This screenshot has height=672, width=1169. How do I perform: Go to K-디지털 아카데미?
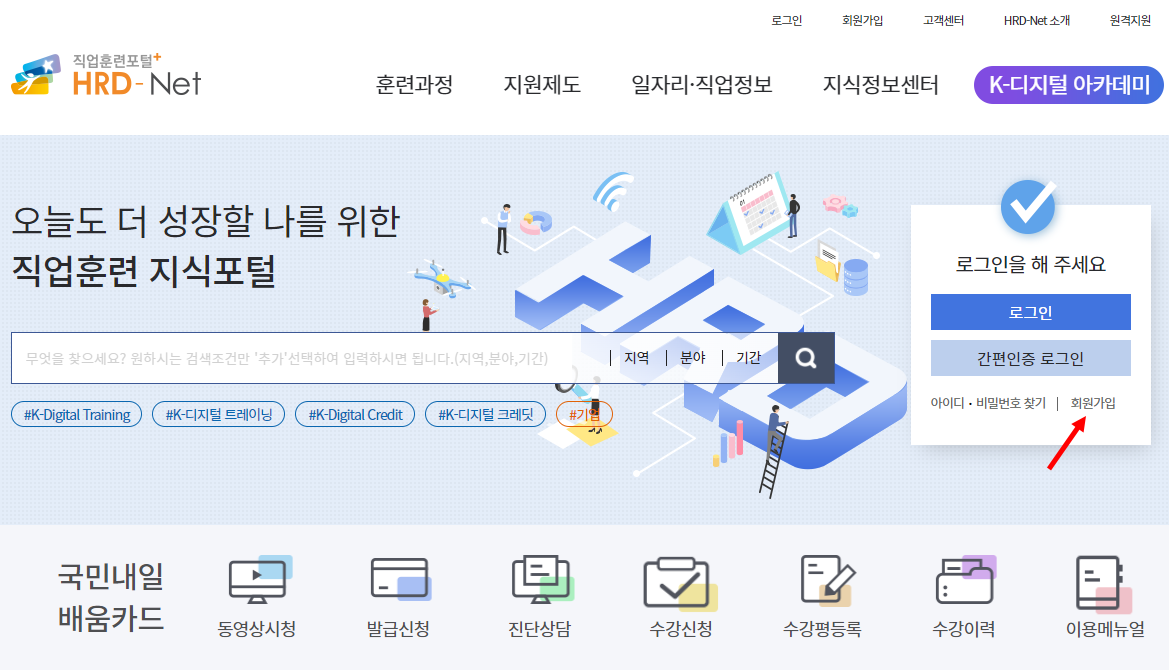click(1068, 85)
